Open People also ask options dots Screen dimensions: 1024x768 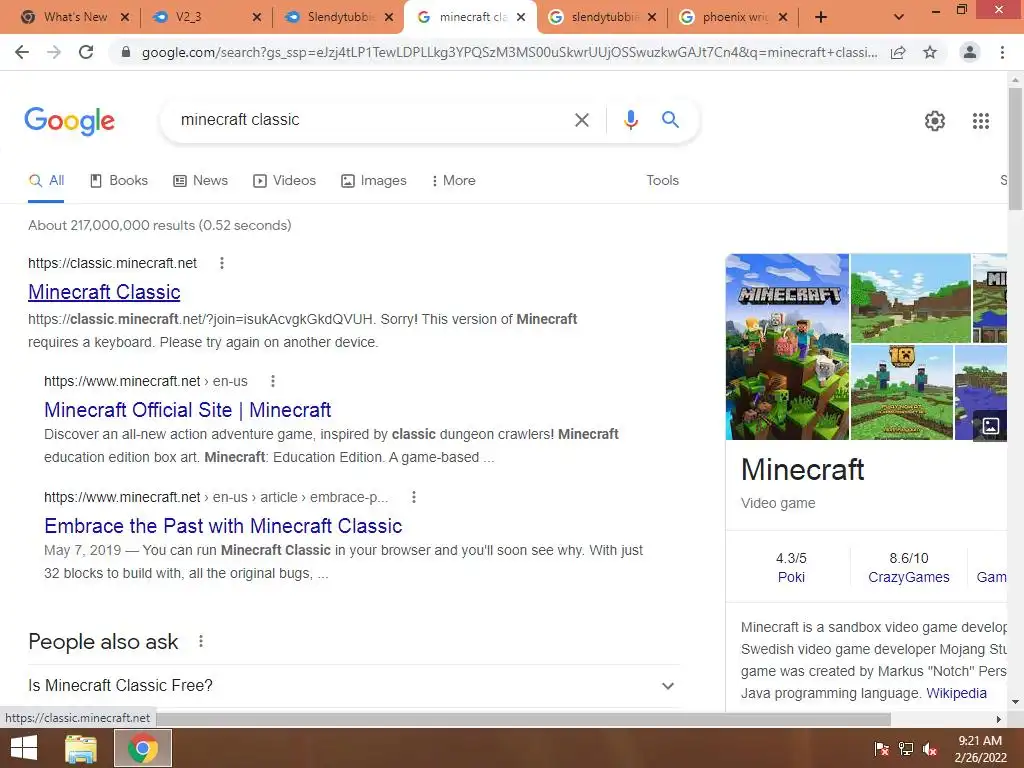coord(201,641)
